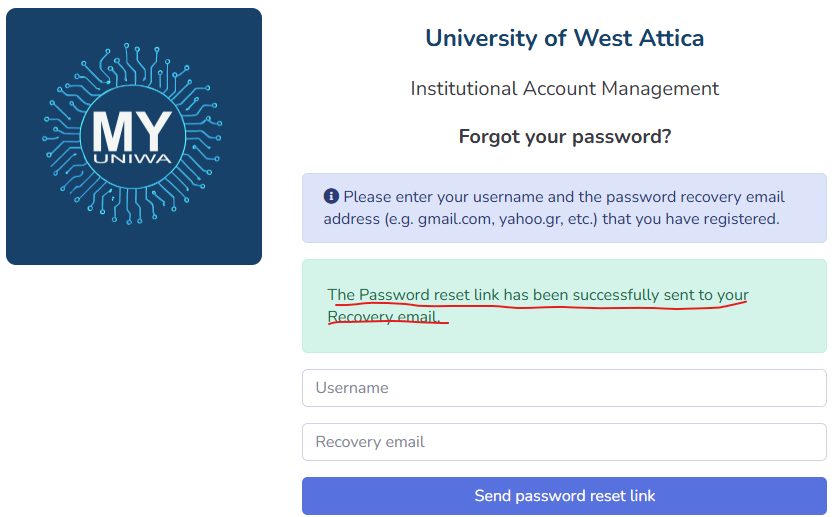The width and height of the screenshot is (835, 517).
Task: Click the circuit ring pattern around the logo
Action: click(x=70, y=100)
